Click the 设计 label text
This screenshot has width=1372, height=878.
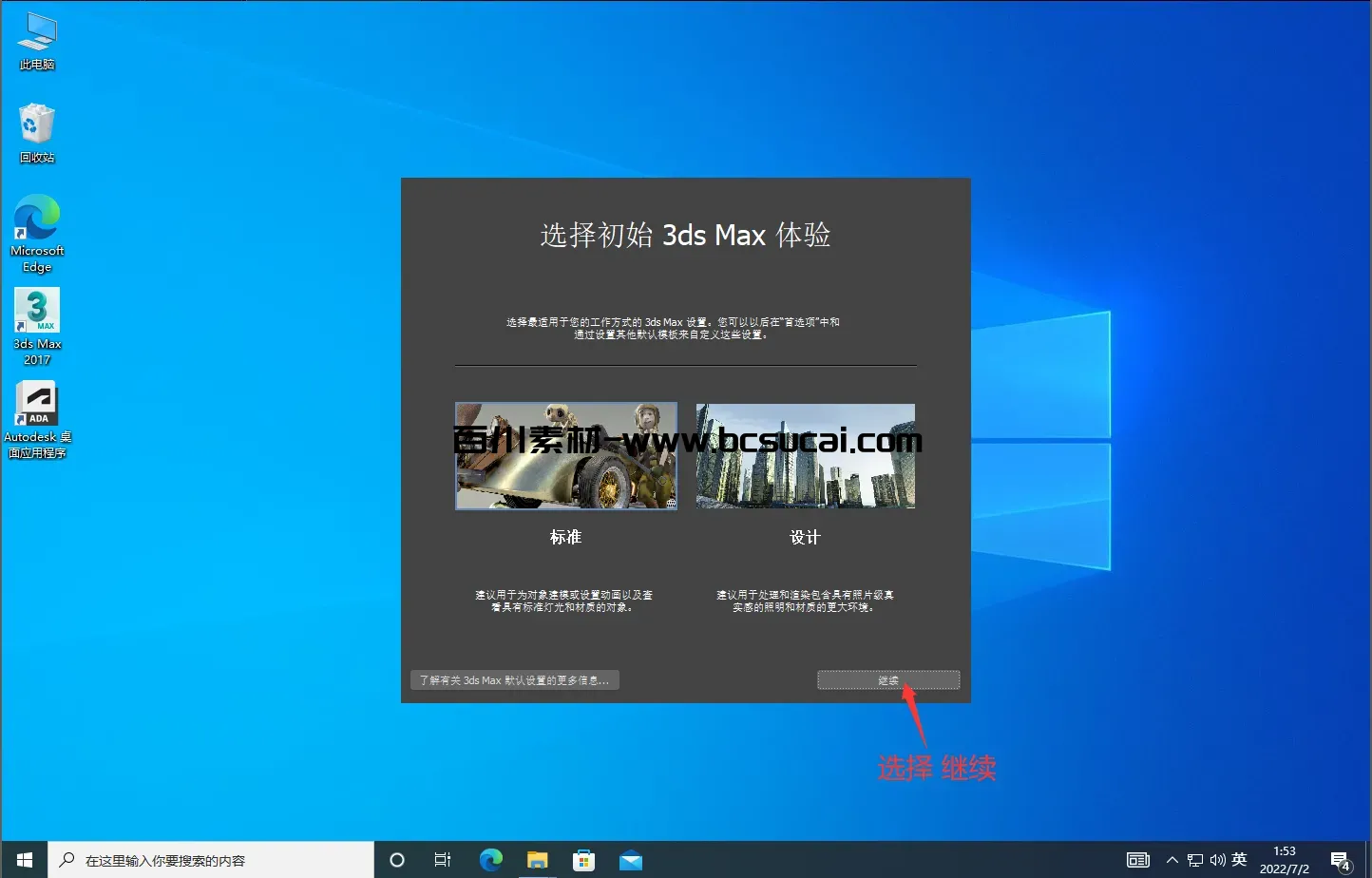tap(805, 538)
